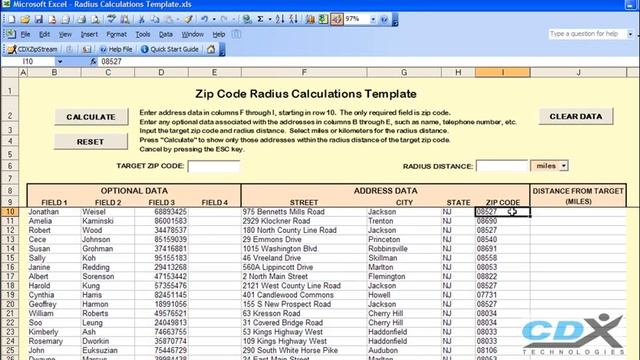Screen dimensions: 640x360
Task: Click the fx Insert Function icon
Action: tap(93, 62)
